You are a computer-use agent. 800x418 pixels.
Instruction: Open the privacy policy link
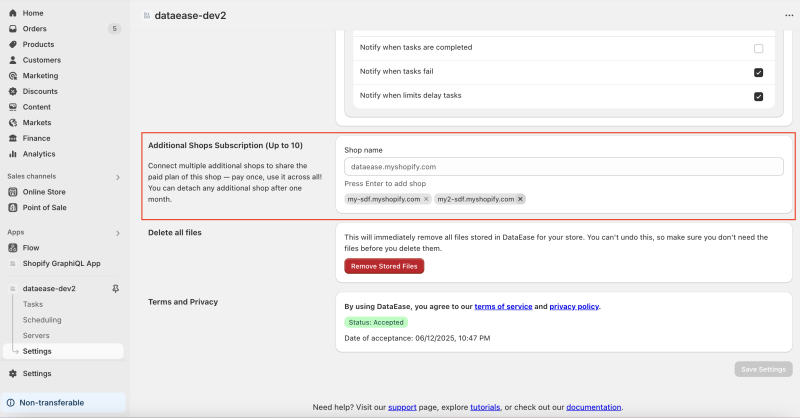(x=574, y=306)
